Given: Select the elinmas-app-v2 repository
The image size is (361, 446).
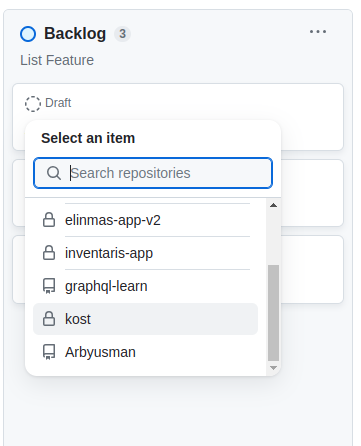Looking at the screenshot, I should coord(145,220).
